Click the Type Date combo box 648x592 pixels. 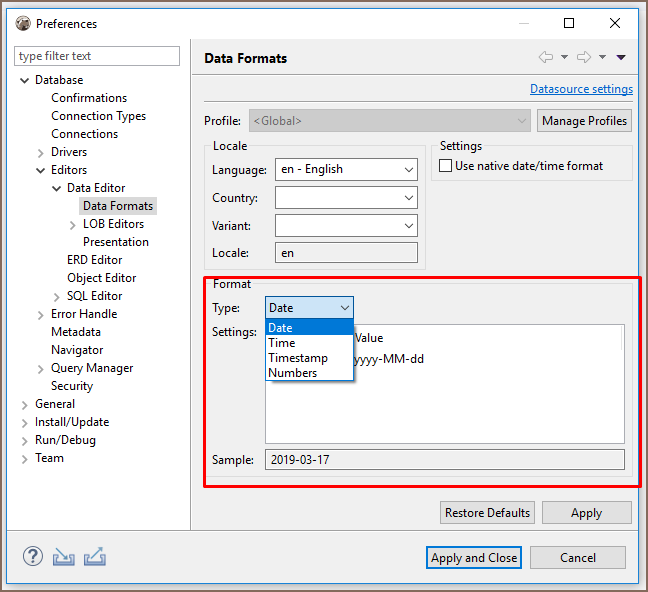click(x=309, y=308)
